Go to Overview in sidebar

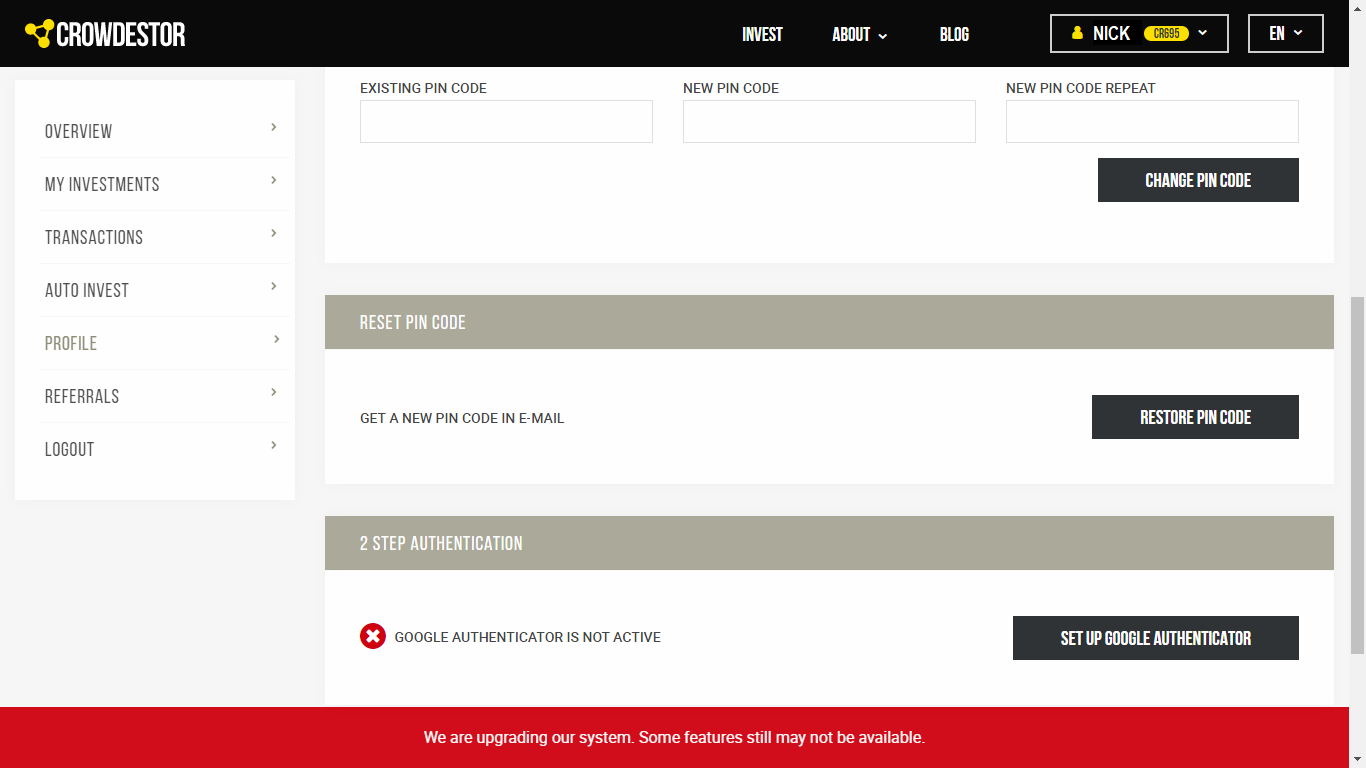(x=79, y=131)
